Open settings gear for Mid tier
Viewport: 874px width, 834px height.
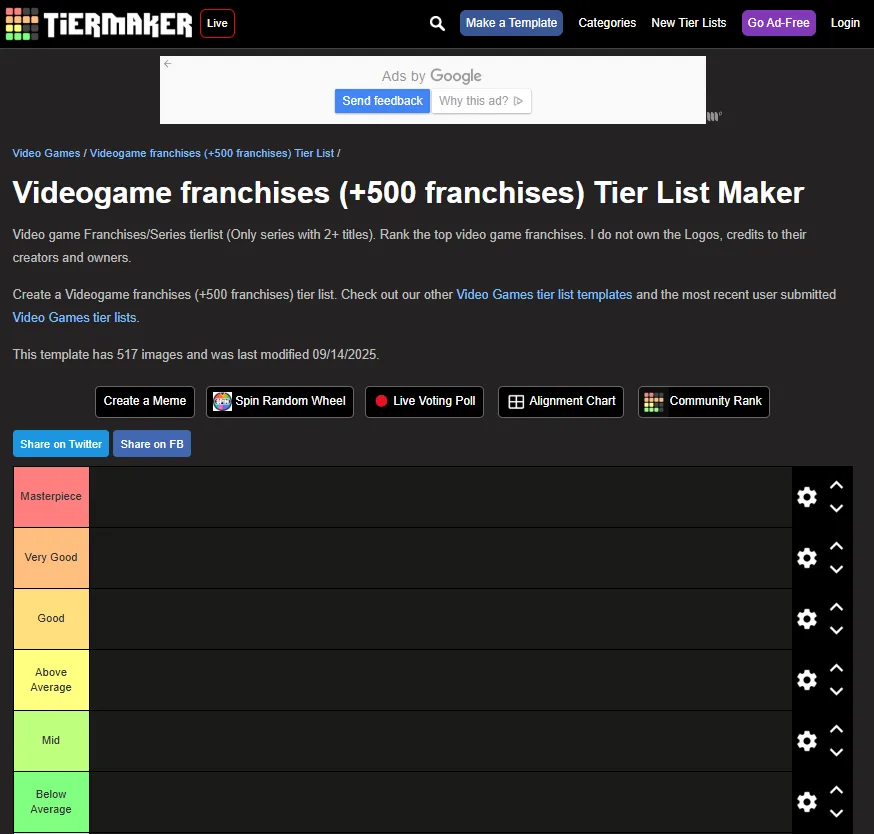807,741
